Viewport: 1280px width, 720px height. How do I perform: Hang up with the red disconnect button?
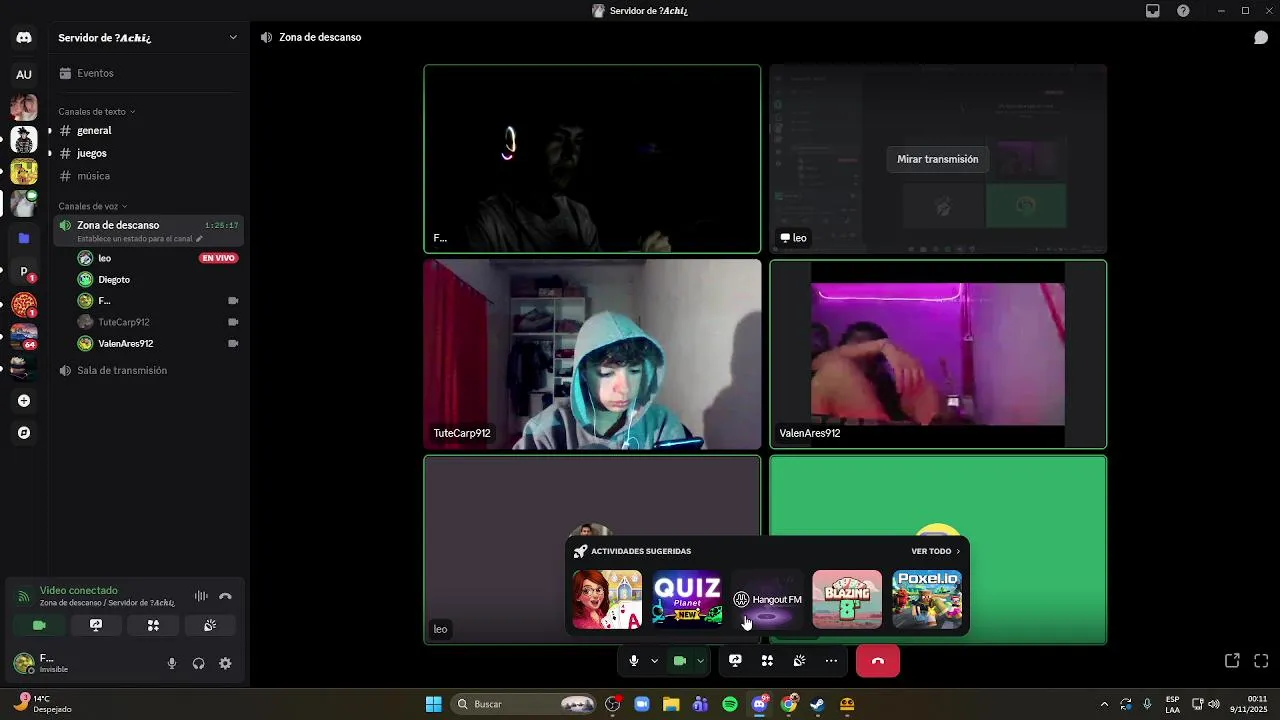tap(878, 661)
